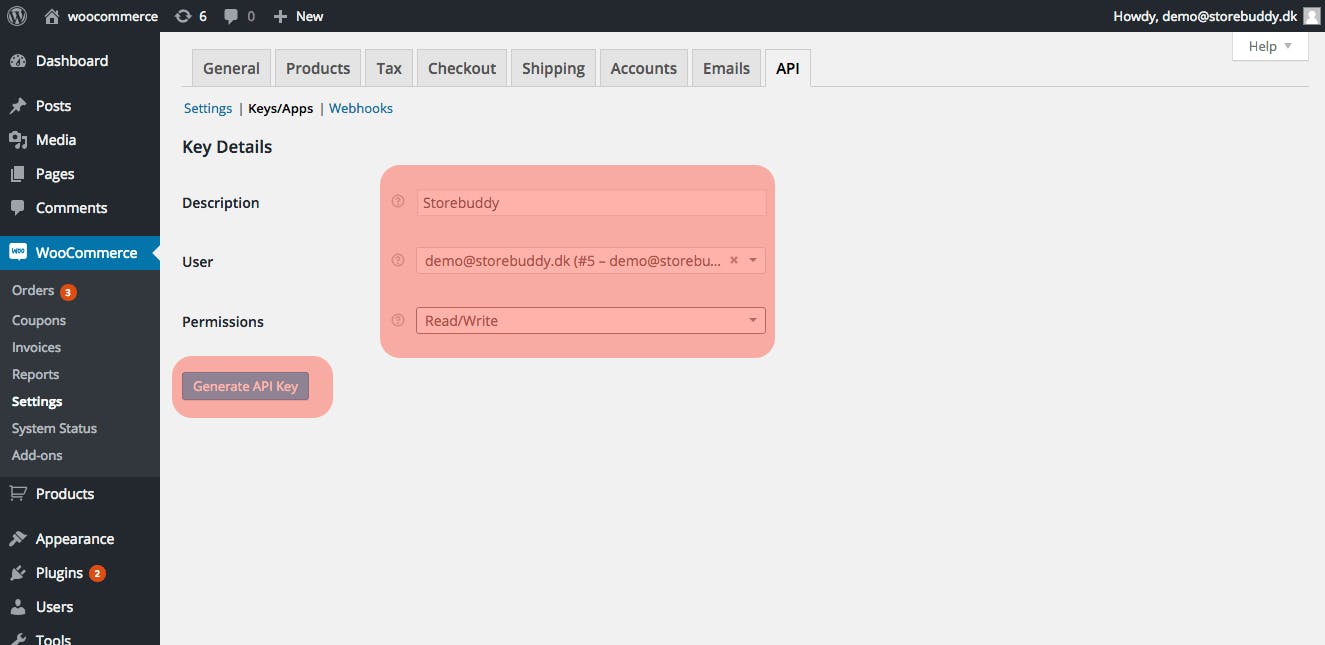Click the Description input field
The height and width of the screenshot is (645, 1325).
591,202
